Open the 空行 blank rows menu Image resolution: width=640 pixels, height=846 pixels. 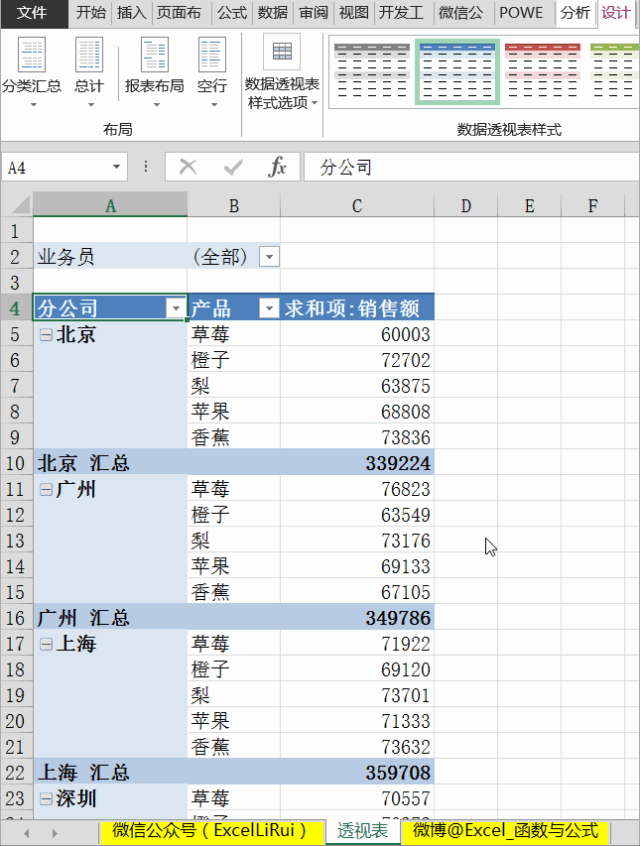click(x=212, y=71)
